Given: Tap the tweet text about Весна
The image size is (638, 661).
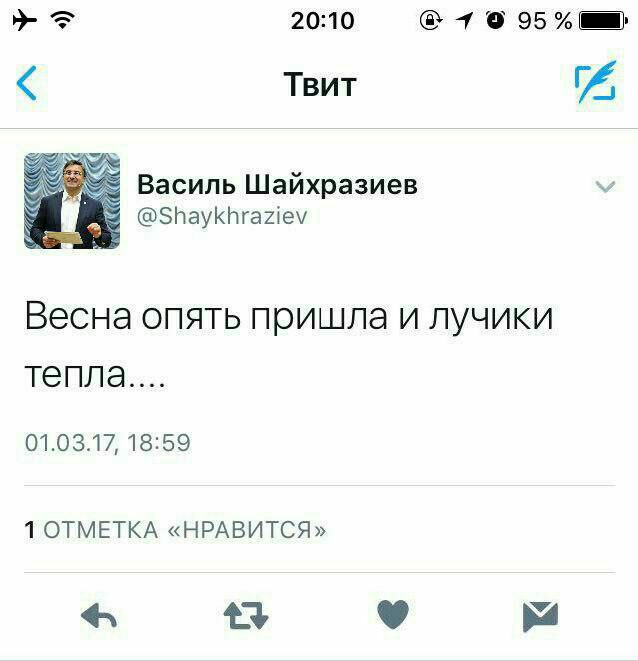Looking at the screenshot, I should (x=289, y=345).
